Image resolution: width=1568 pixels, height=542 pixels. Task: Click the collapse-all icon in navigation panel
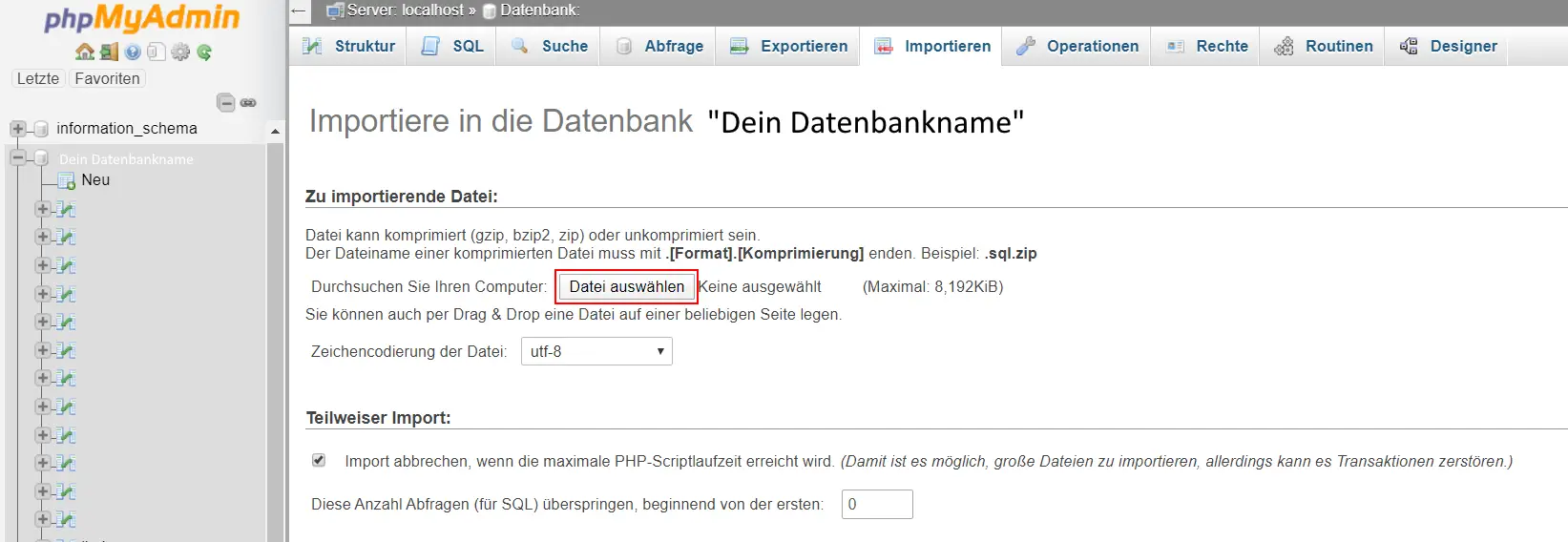[226, 102]
